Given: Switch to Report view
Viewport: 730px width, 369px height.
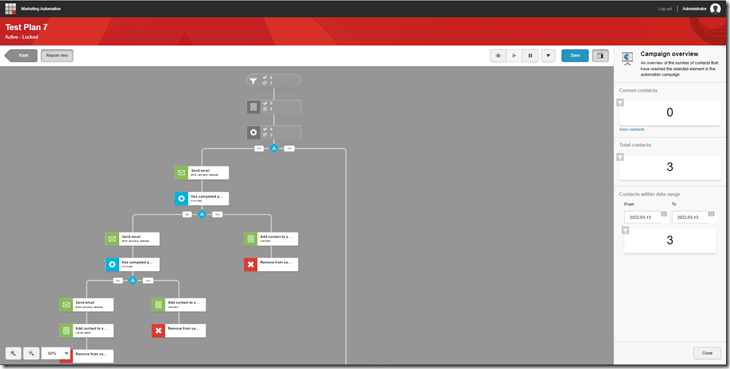Looking at the screenshot, I should 57,56.
